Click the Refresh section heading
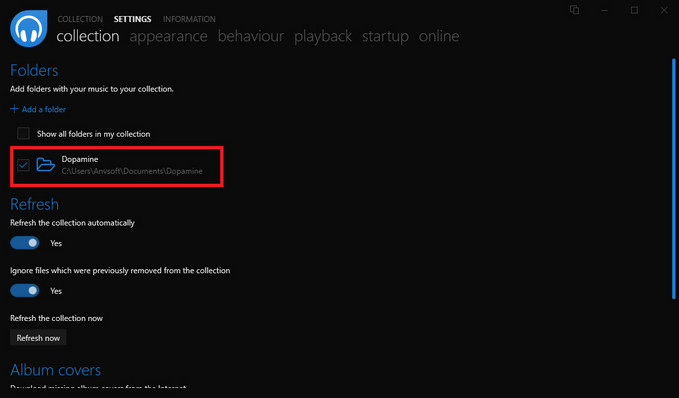 coord(35,204)
